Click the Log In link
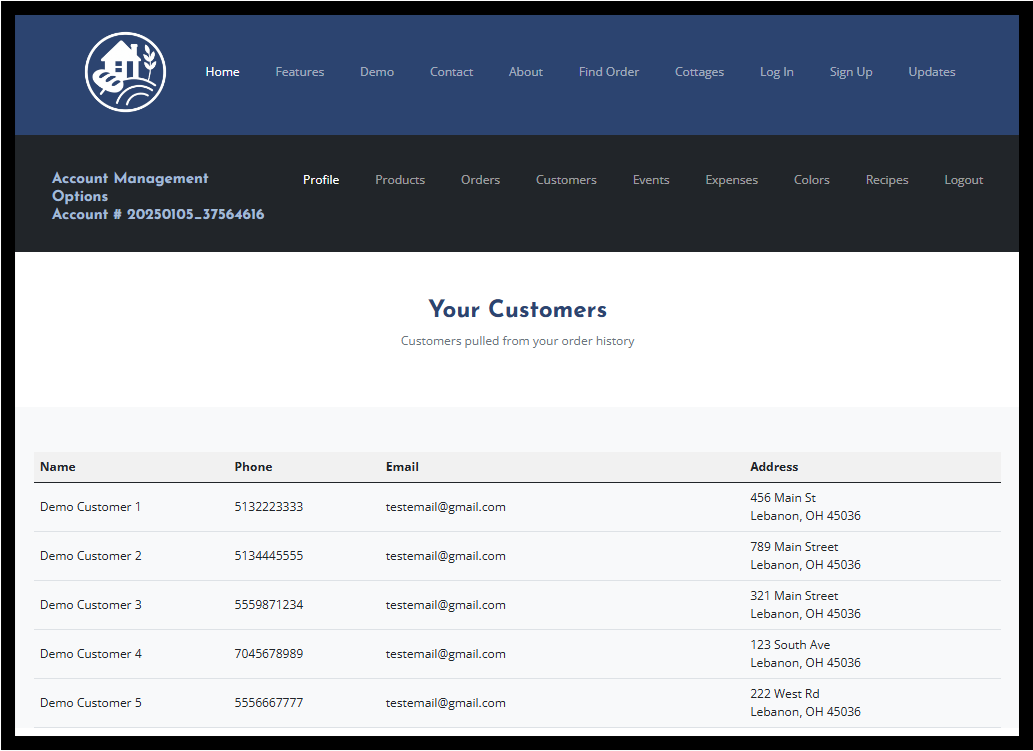 [x=776, y=72]
